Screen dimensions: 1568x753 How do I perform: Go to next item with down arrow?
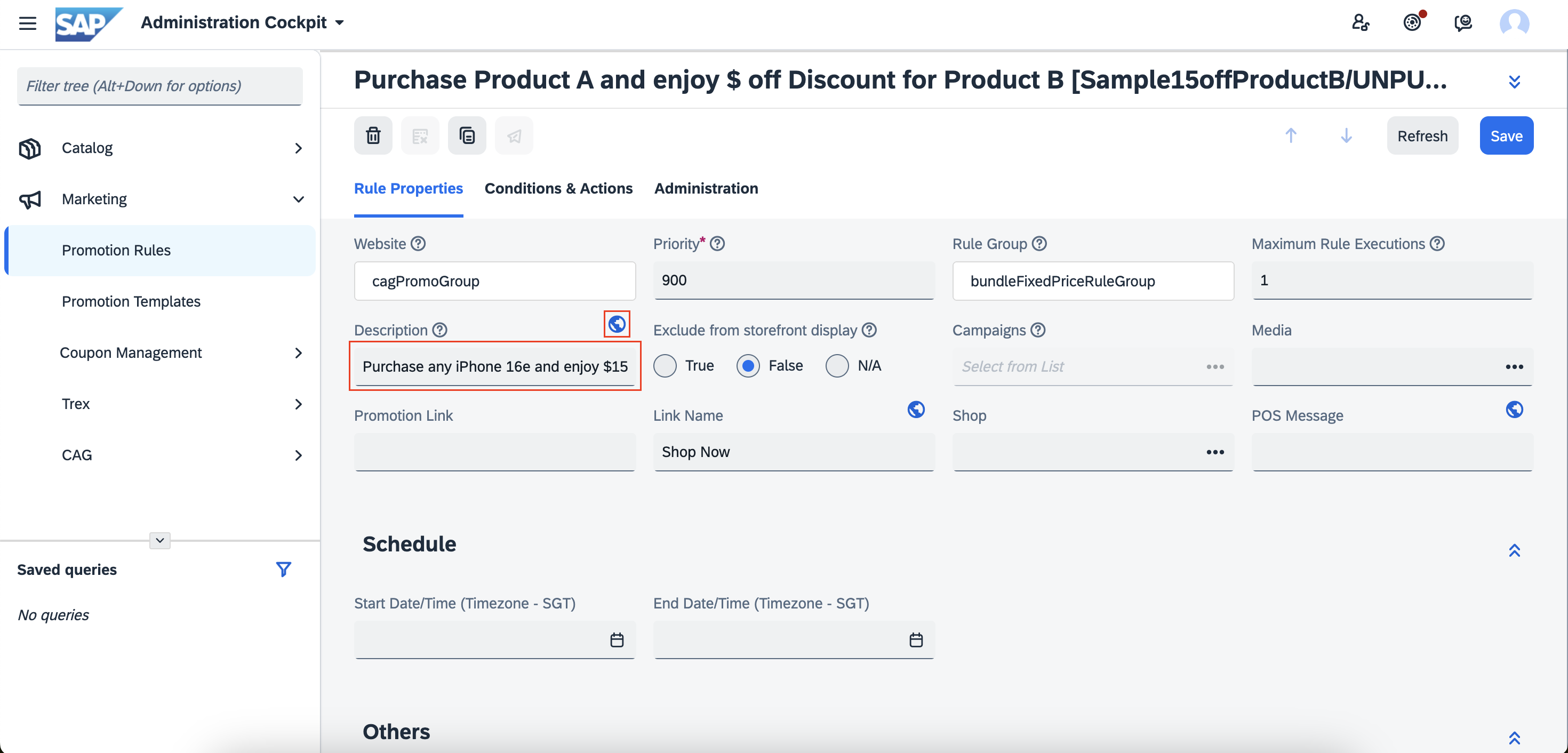click(x=1346, y=135)
